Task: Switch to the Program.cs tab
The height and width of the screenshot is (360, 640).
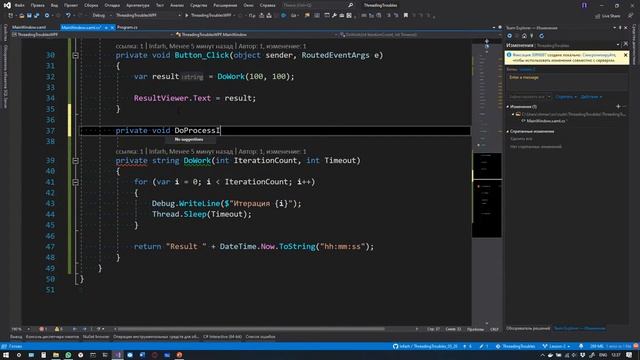Action: (127, 27)
